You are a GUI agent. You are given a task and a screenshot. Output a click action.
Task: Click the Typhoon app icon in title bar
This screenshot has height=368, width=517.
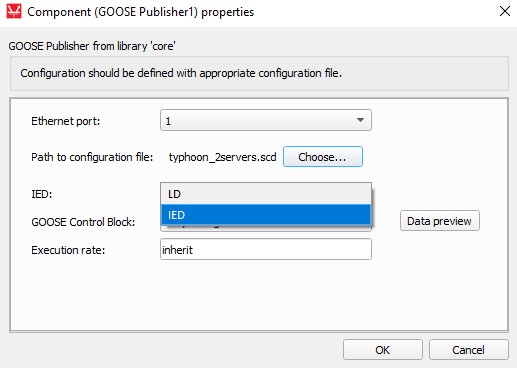point(14,11)
